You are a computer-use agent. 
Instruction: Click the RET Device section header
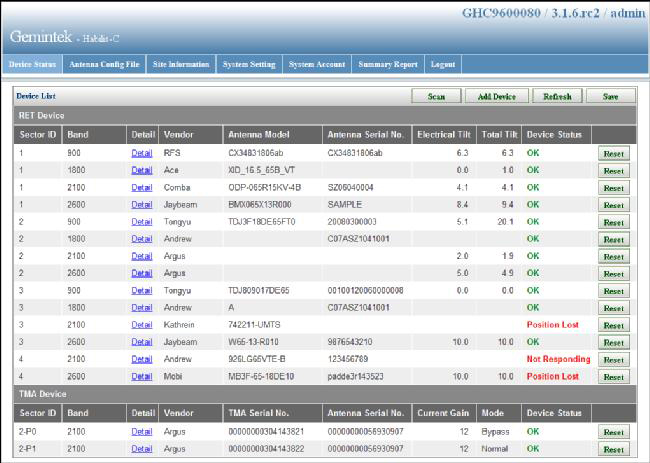pos(325,116)
